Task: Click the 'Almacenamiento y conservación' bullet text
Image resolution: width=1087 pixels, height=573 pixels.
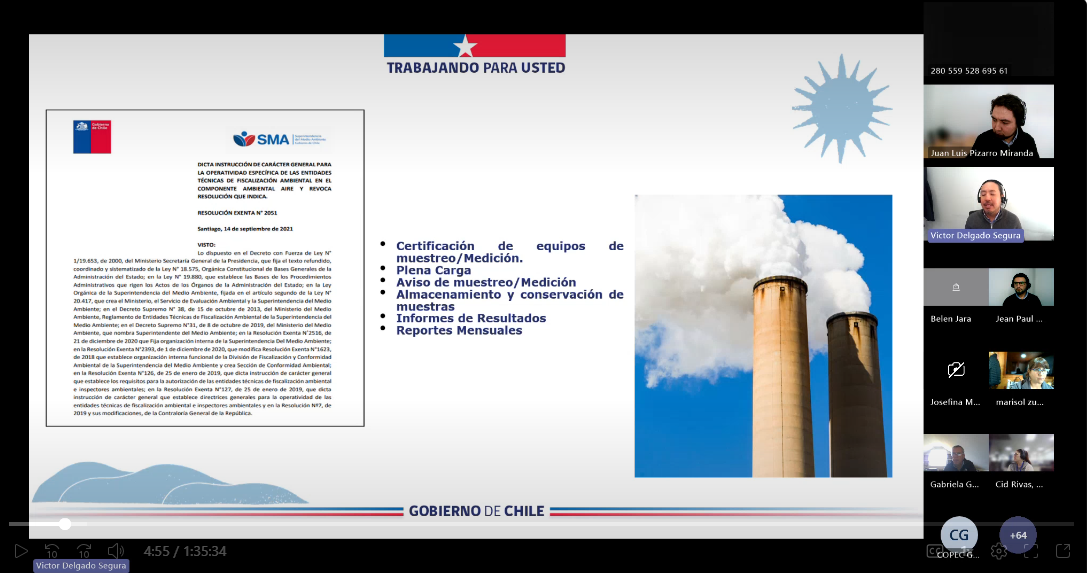Action: [x=510, y=300]
